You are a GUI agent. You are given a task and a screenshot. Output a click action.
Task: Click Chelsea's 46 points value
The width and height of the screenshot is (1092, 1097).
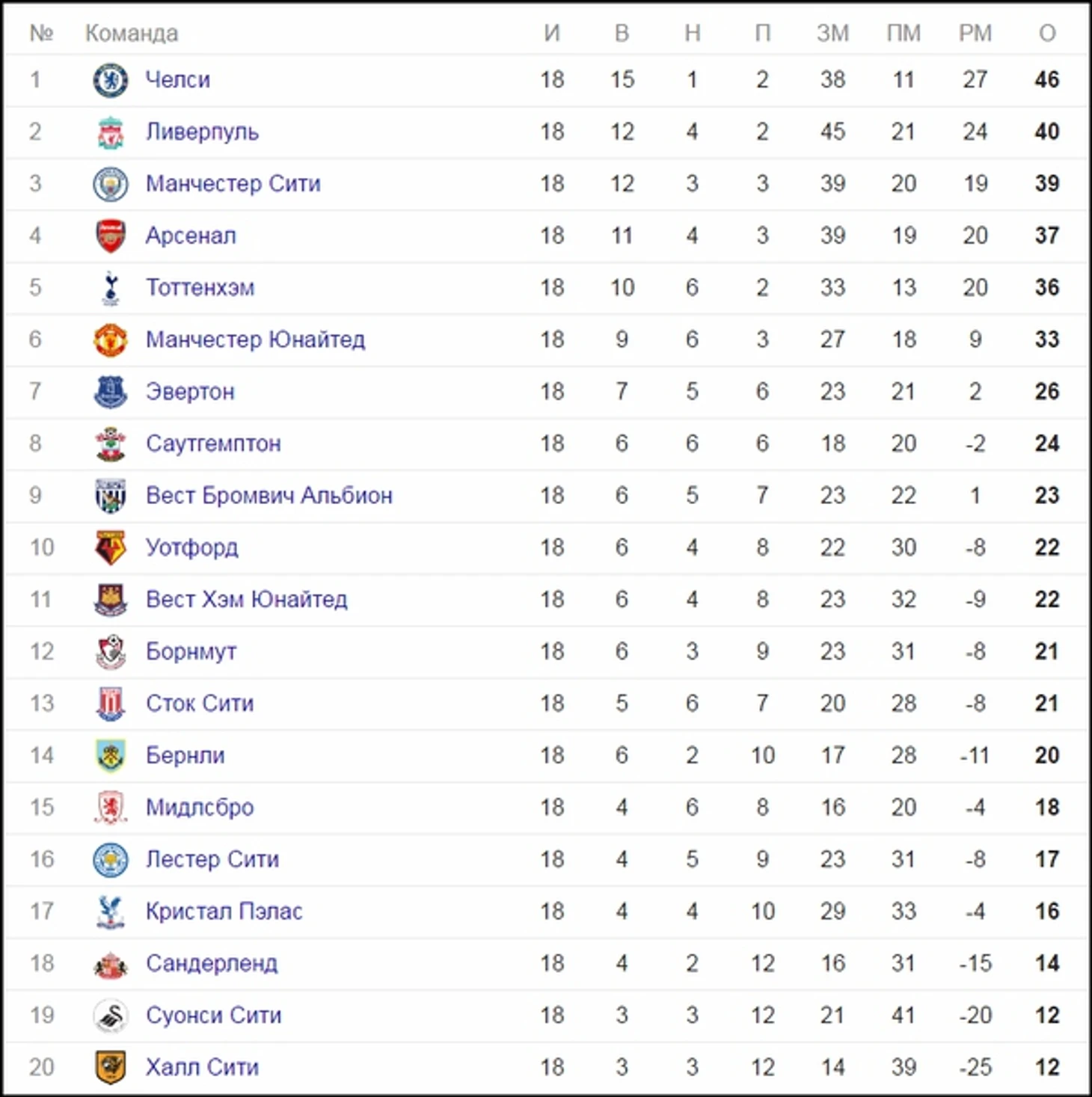coord(1047,80)
